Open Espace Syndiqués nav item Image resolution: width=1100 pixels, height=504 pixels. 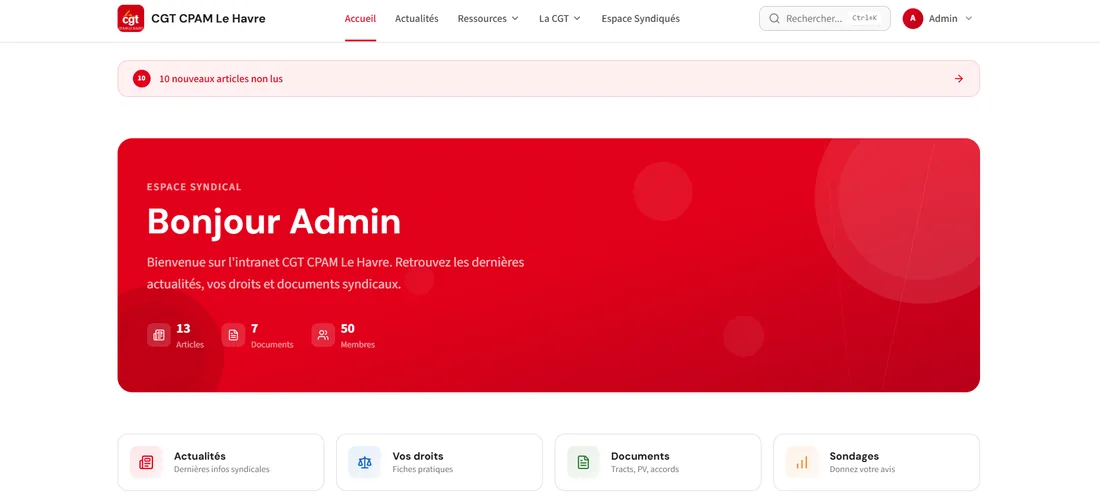pos(640,19)
